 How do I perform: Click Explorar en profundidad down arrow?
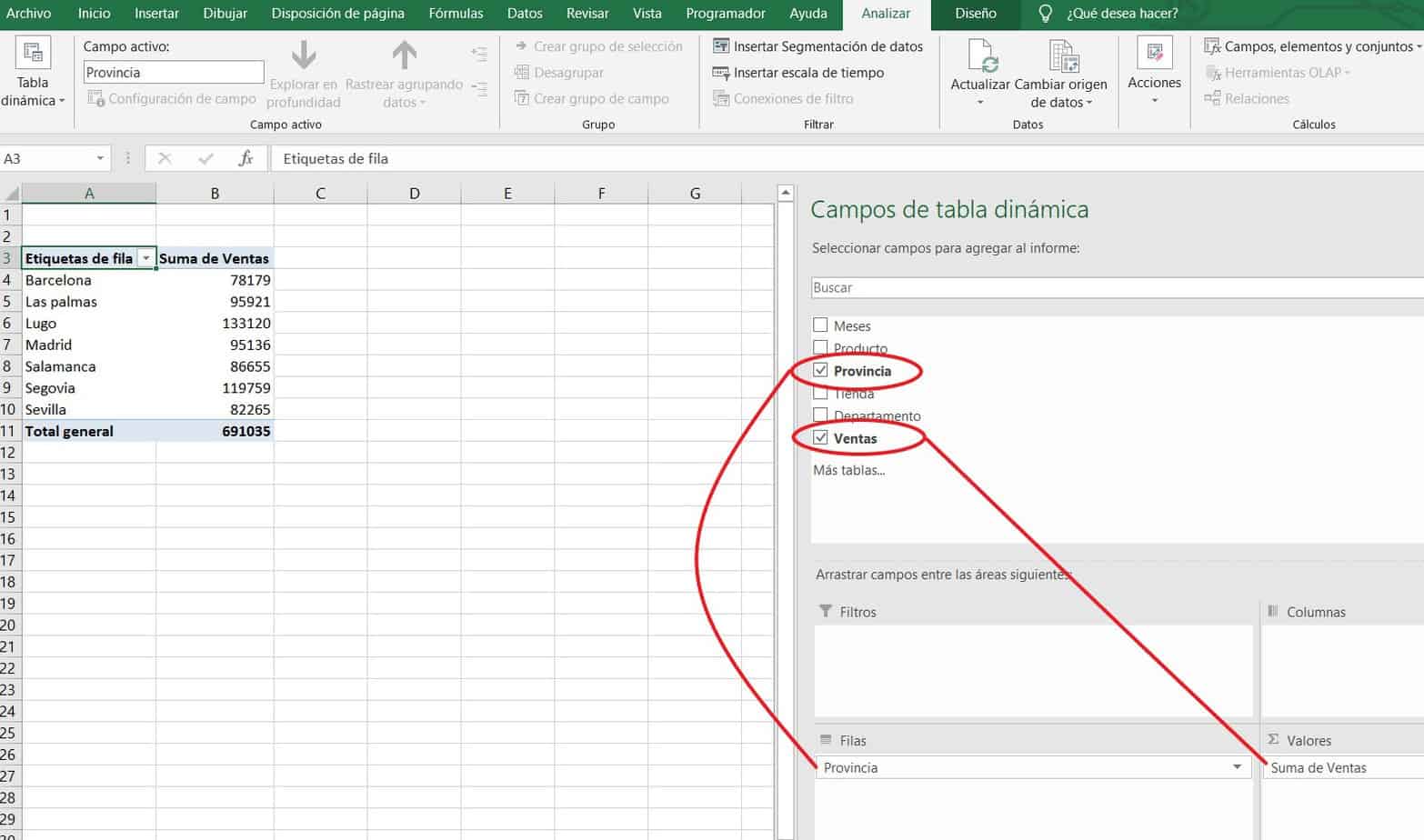click(303, 55)
